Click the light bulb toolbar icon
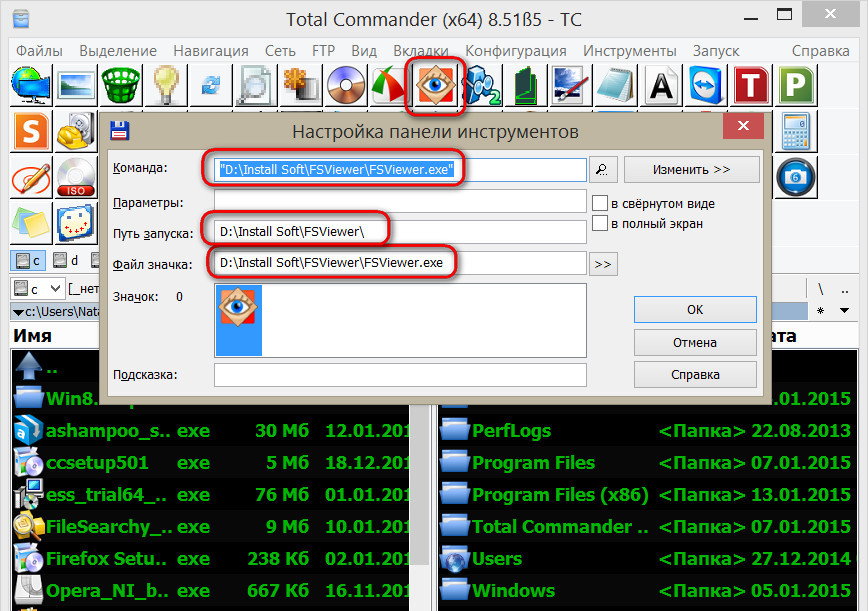Viewport: 868px width, 611px height. [166, 85]
